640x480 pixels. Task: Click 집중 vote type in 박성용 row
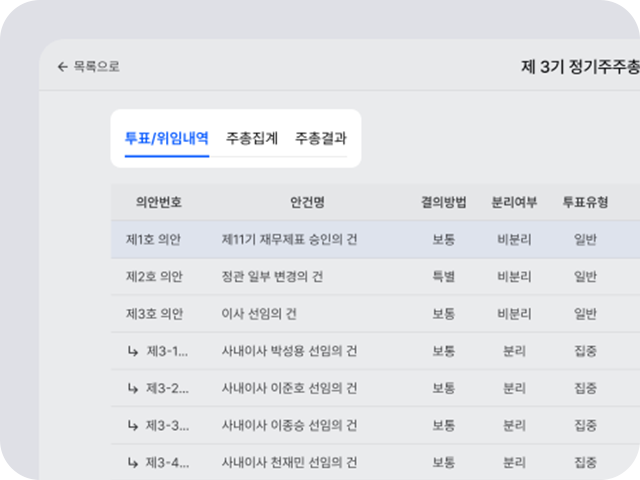pos(586,351)
